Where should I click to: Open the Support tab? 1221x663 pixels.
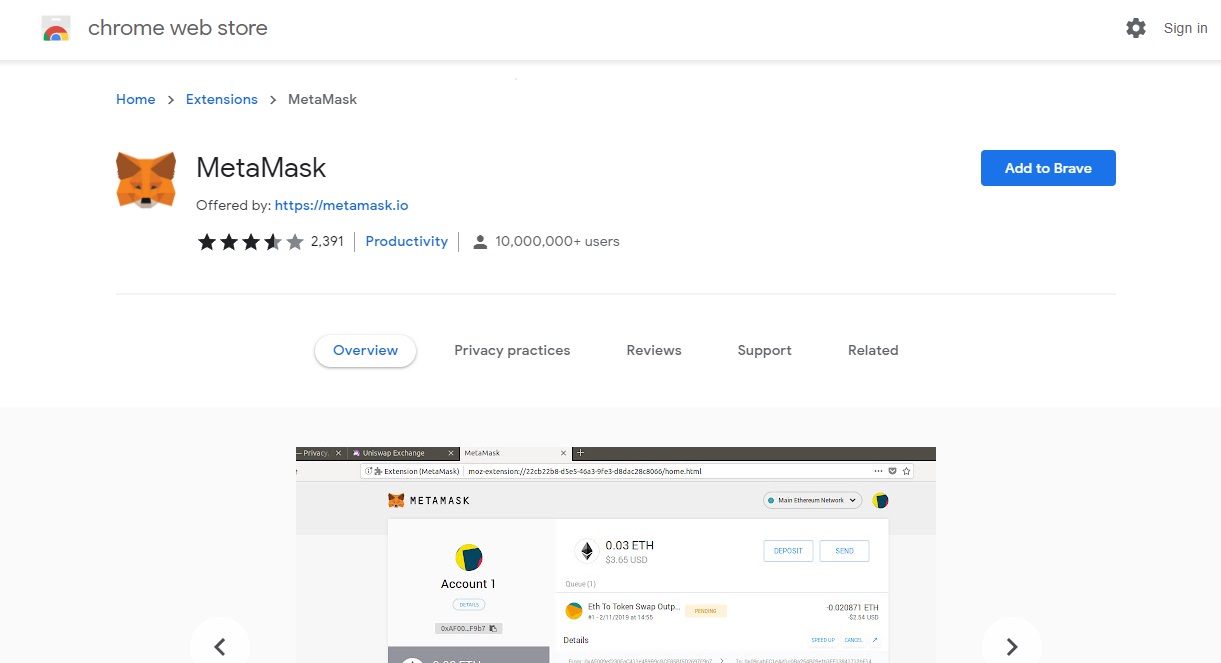point(764,350)
